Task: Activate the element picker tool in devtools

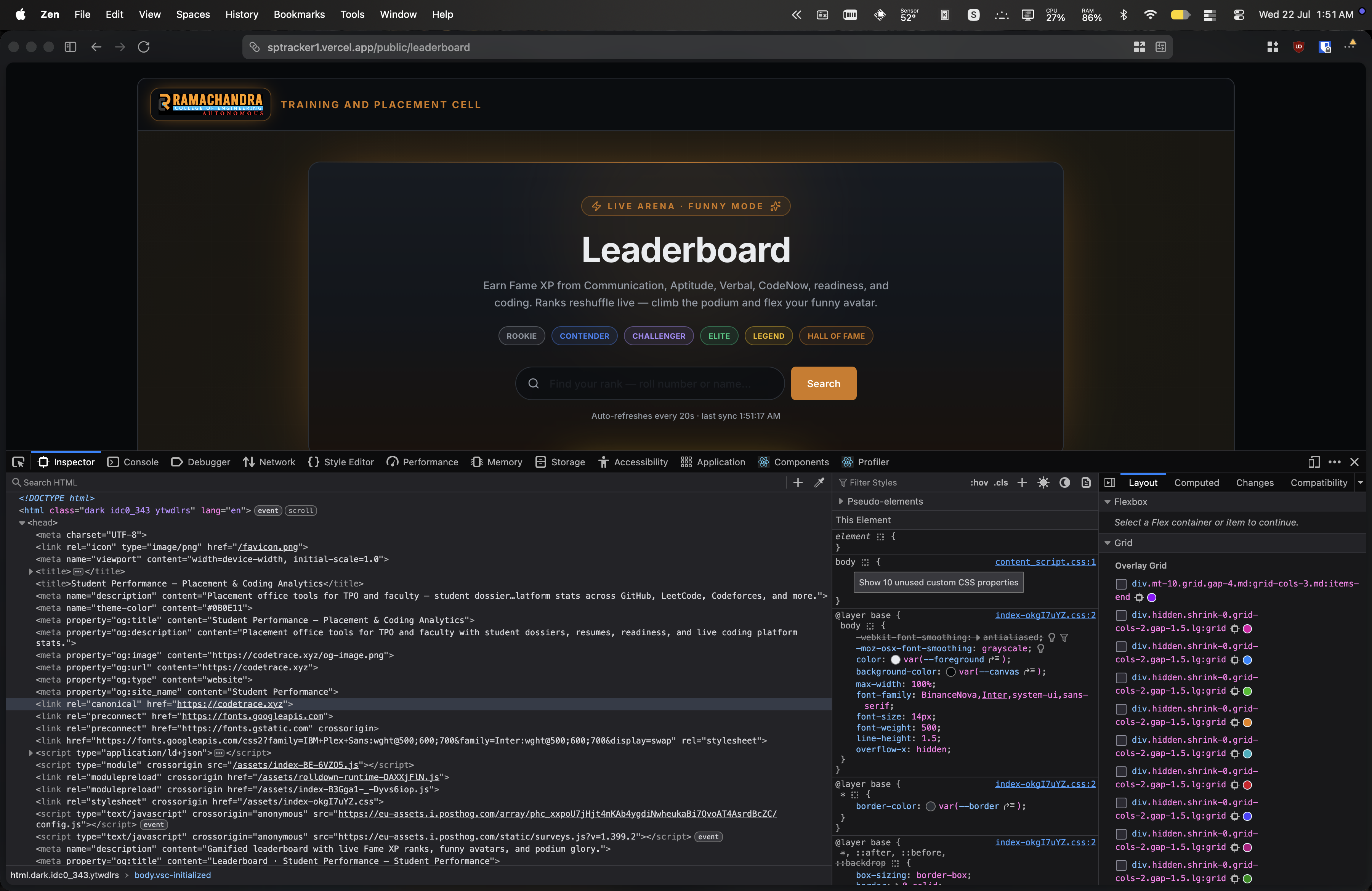Action: [18, 462]
